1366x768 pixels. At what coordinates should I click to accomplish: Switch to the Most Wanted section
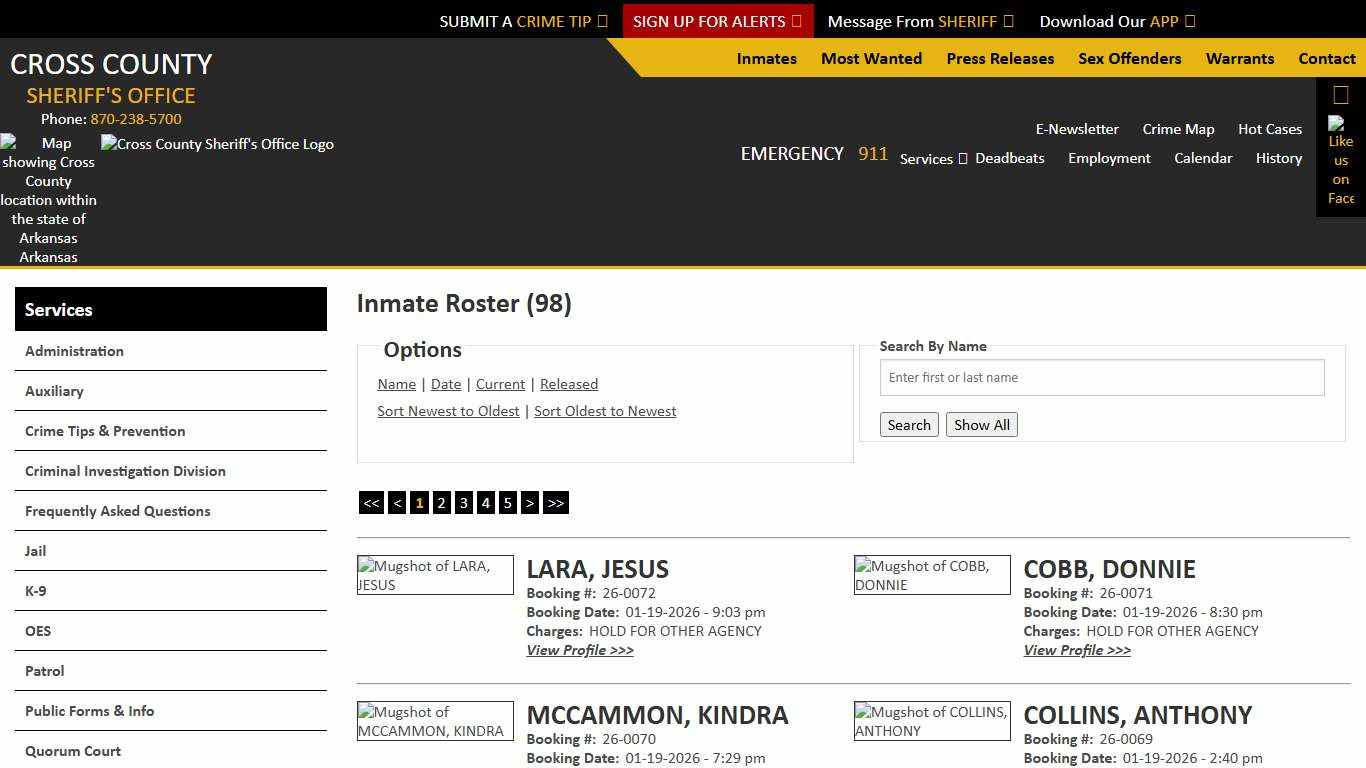coord(871,59)
